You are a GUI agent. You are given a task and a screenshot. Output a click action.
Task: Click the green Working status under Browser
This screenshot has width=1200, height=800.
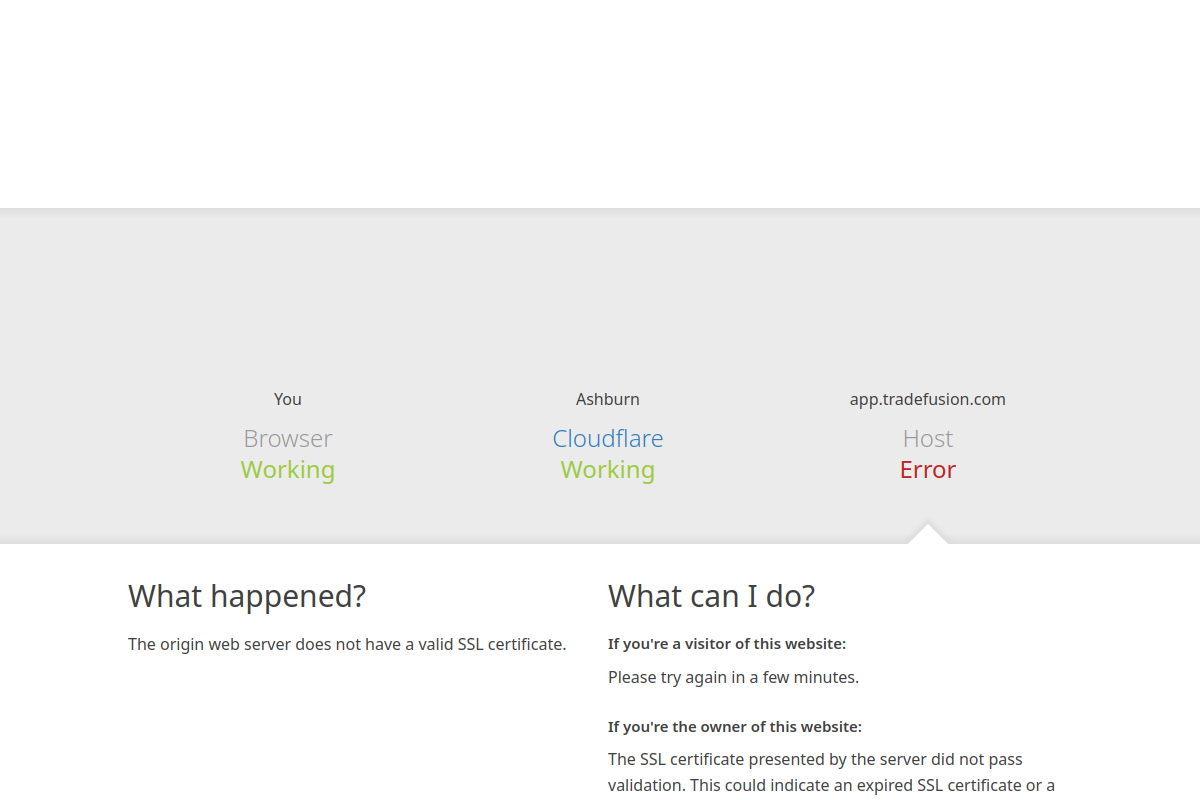pyautogui.click(x=287, y=470)
